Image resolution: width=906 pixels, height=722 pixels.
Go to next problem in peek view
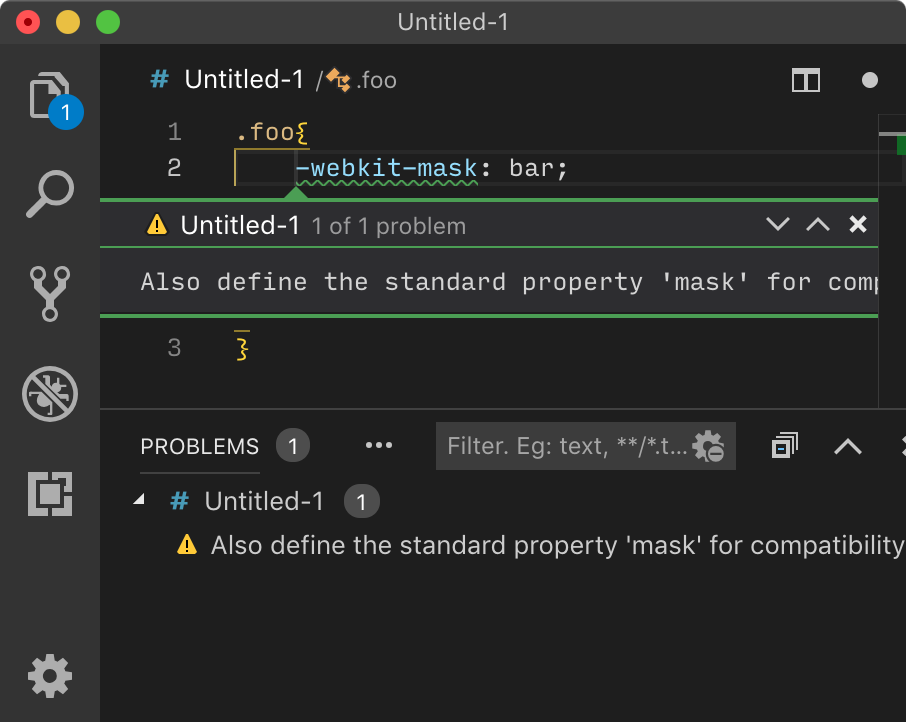pos(778,224)
